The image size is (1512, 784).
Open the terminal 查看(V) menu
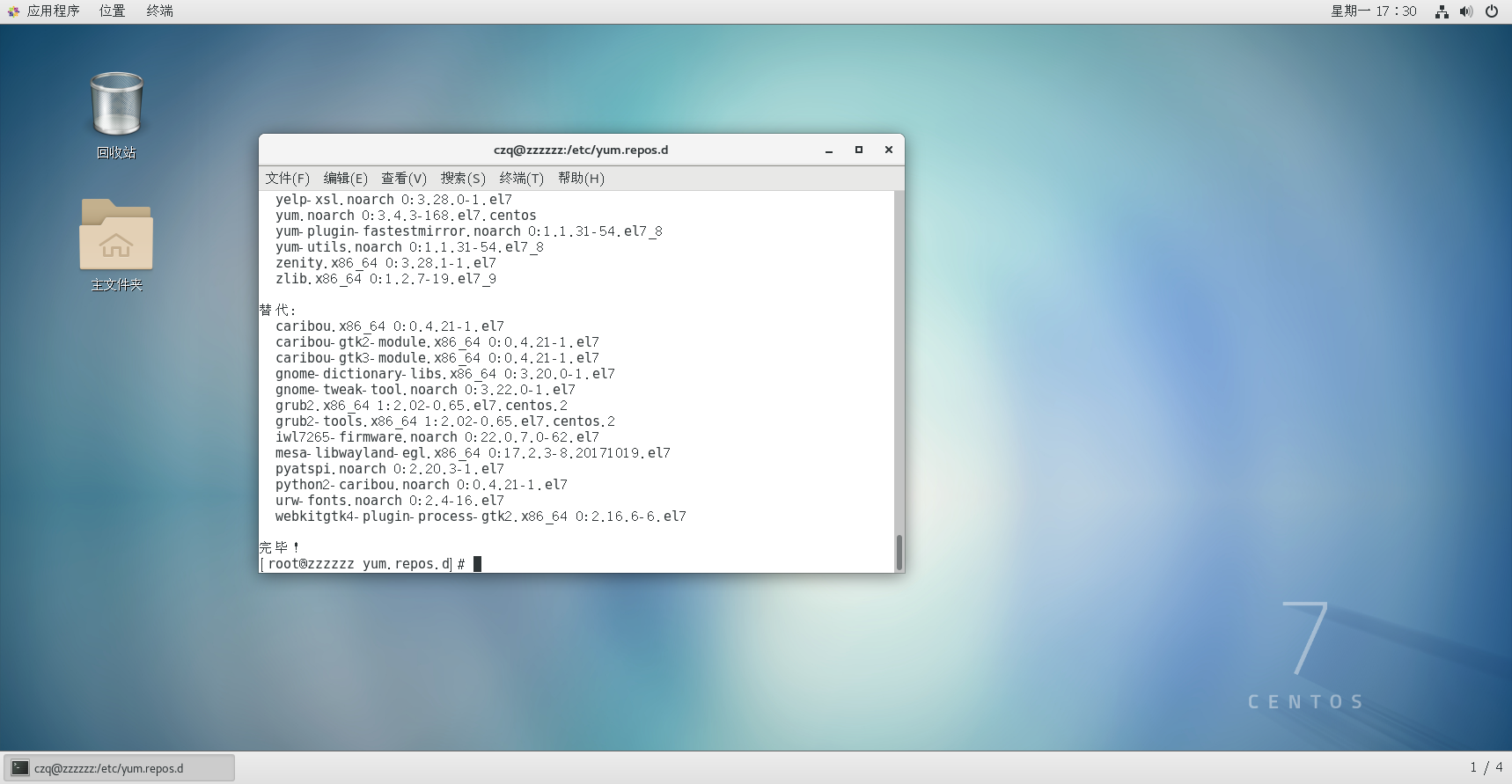(x=404, y=179)
